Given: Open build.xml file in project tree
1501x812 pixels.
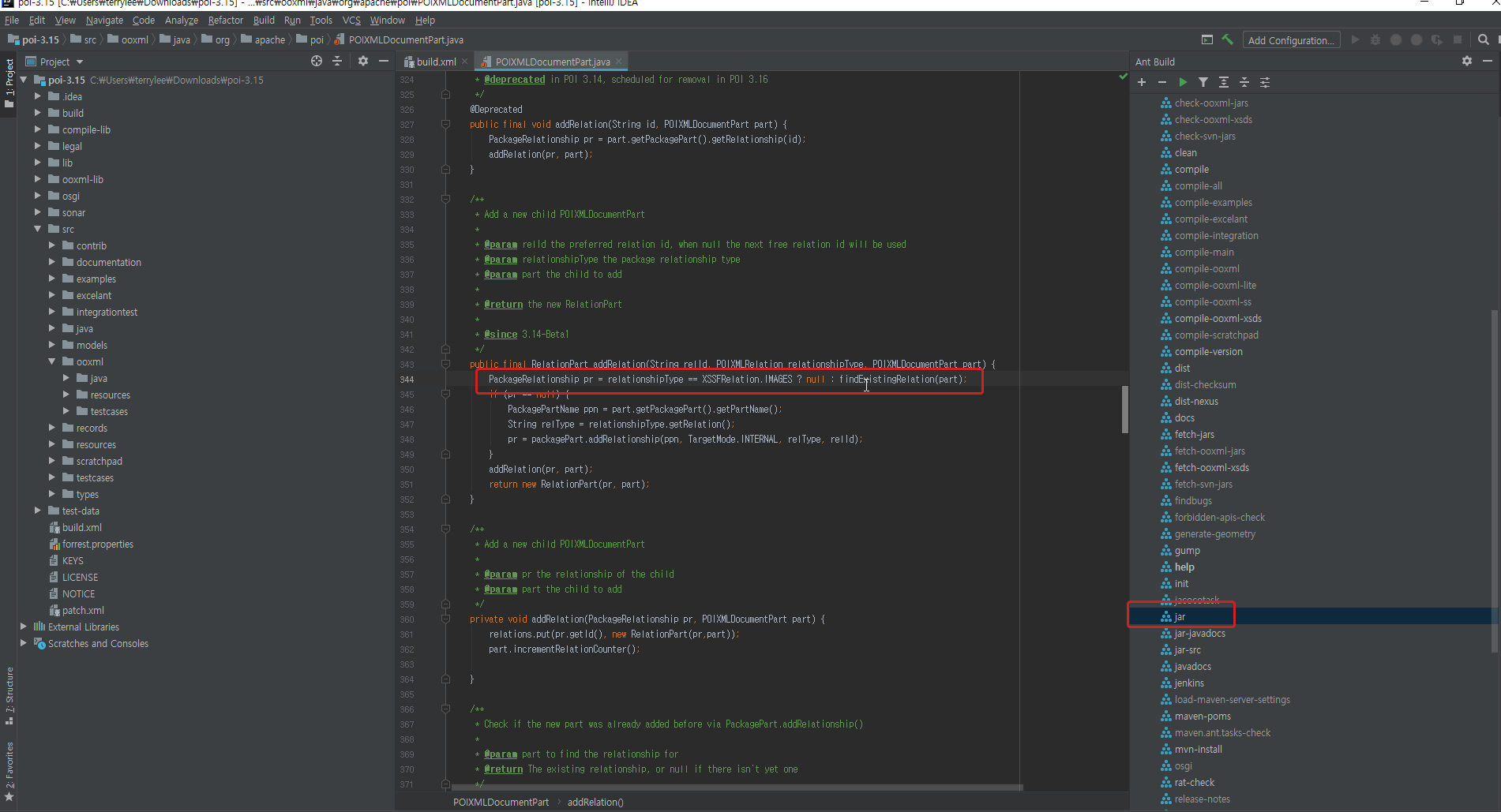Looking at the screenshot, I should 81,527.
